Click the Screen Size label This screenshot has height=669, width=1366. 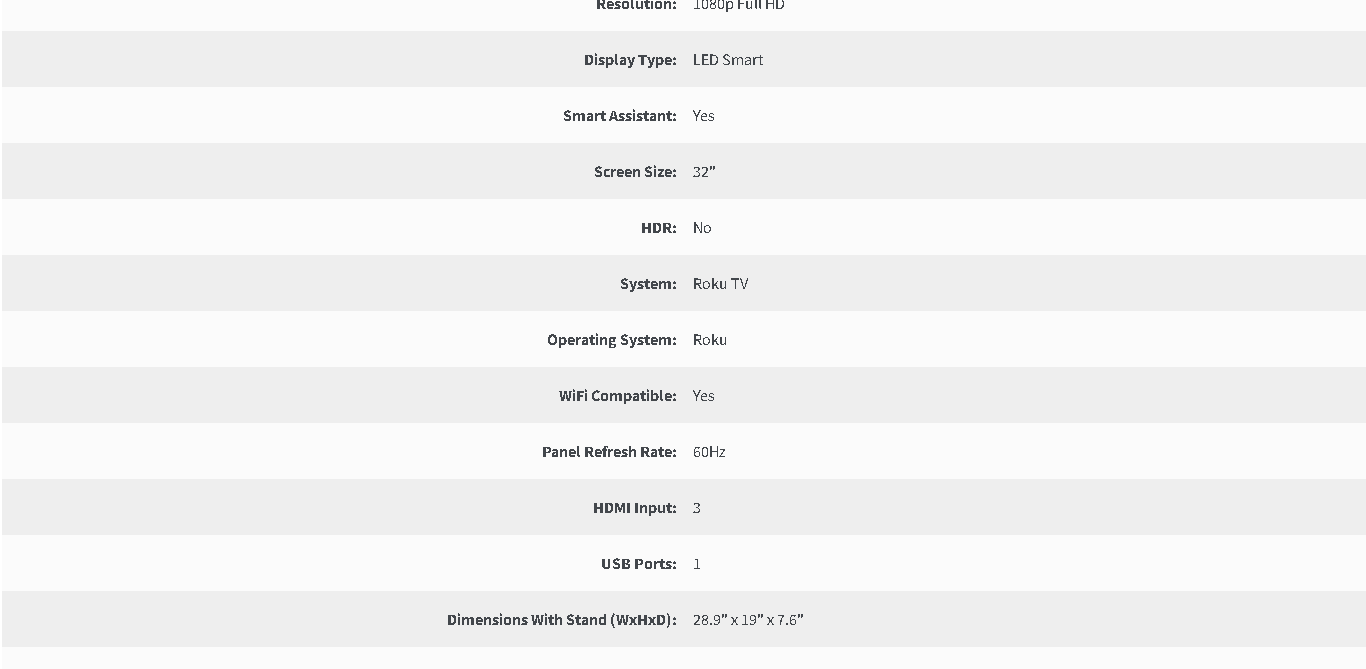point(635,172)
